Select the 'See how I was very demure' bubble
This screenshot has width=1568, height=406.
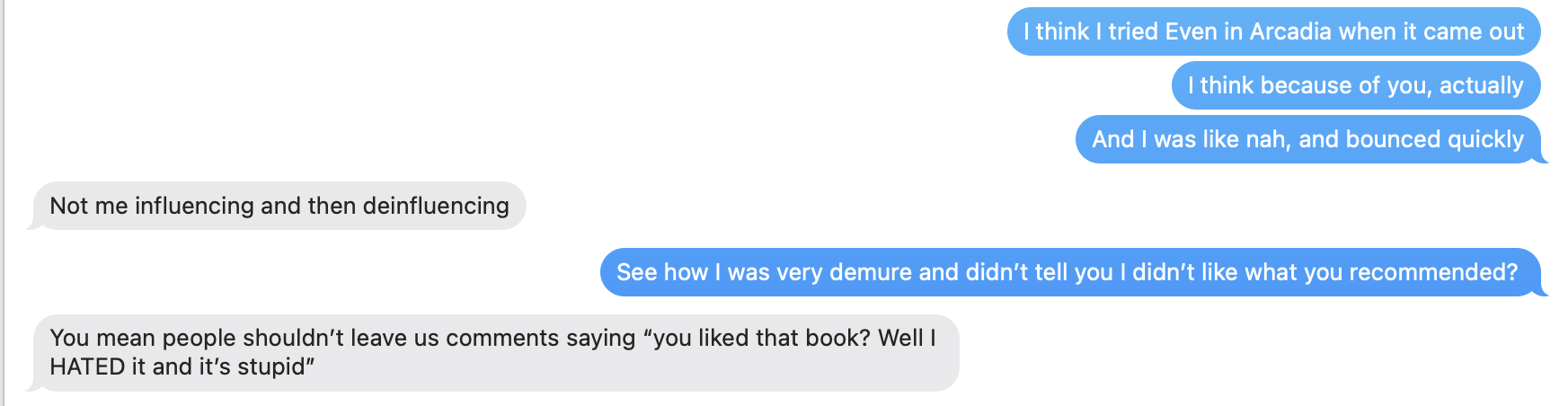(x=1073, y=272)
